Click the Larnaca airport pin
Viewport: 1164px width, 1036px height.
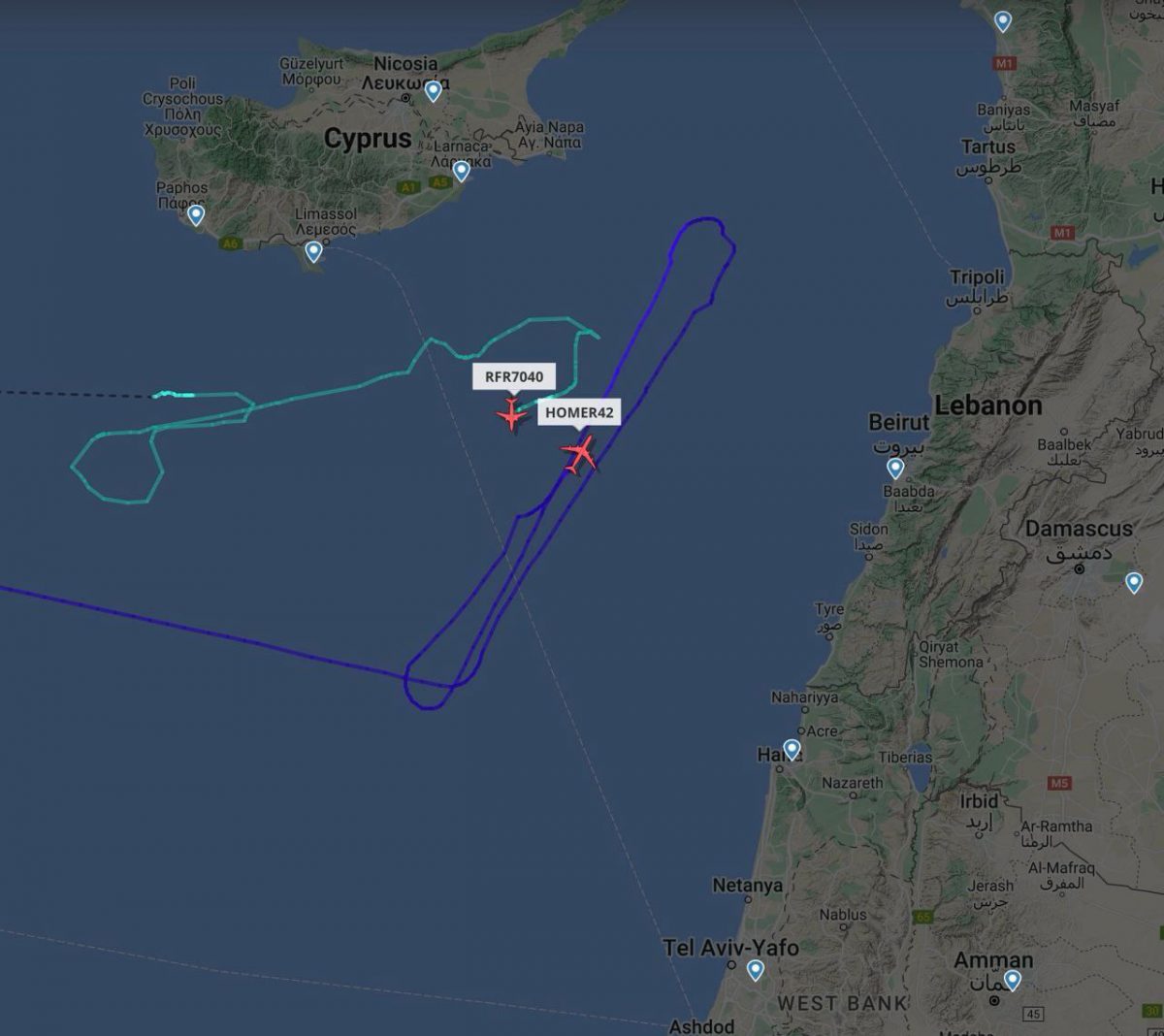click(x=461, y=171)
